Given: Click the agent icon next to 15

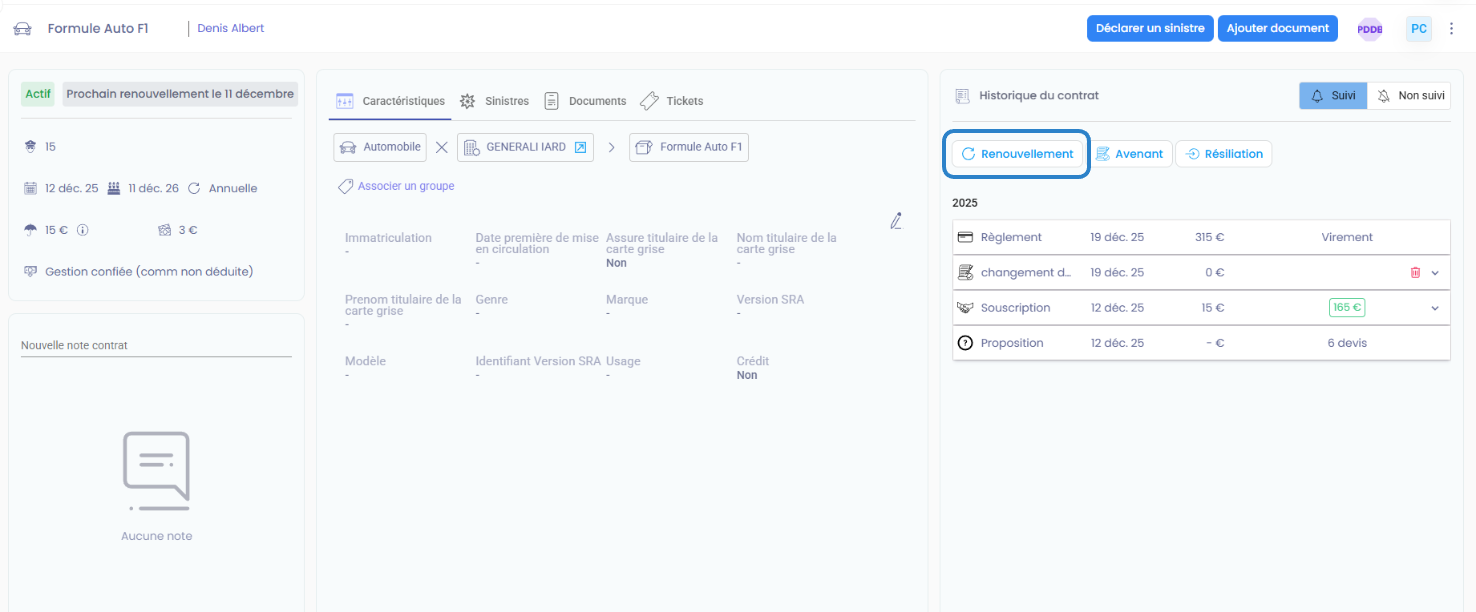Looking at the screenshot, I should (30, 146).
